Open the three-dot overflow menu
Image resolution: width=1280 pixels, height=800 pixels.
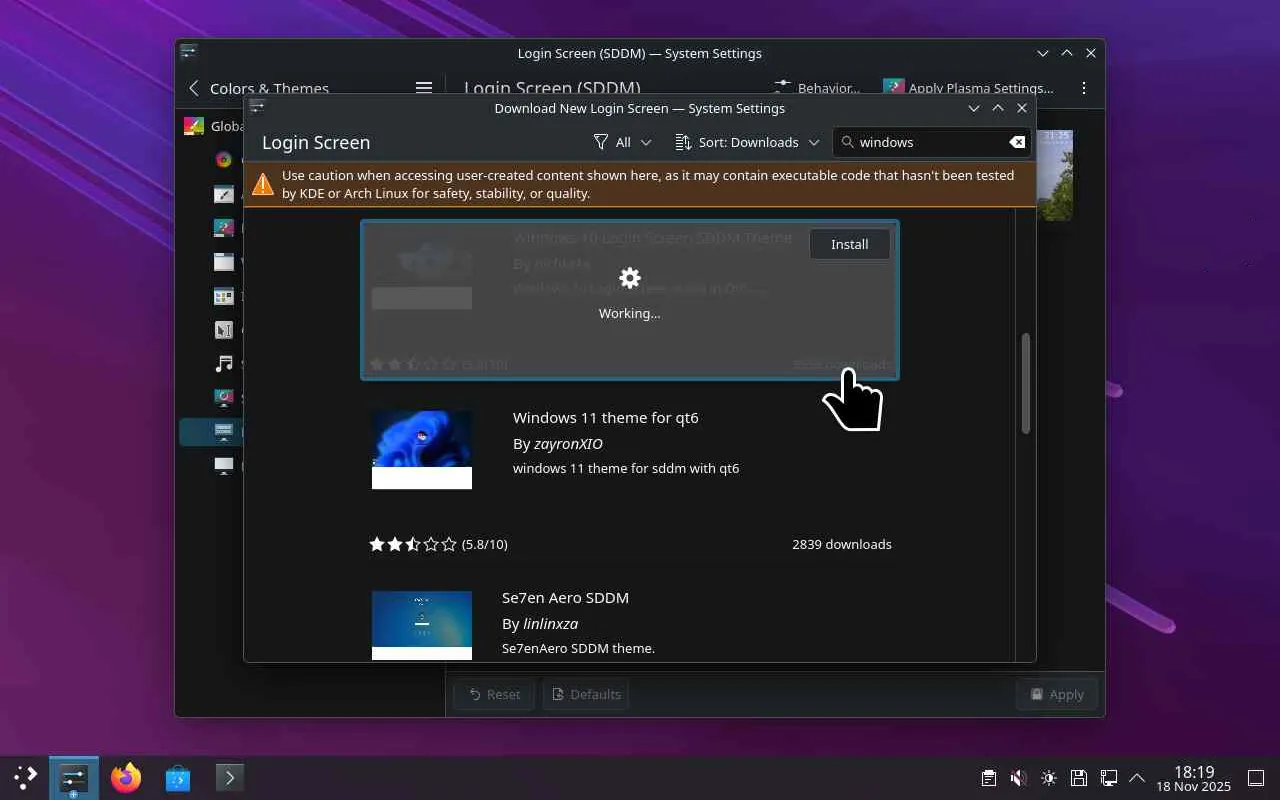(1084, 88)
